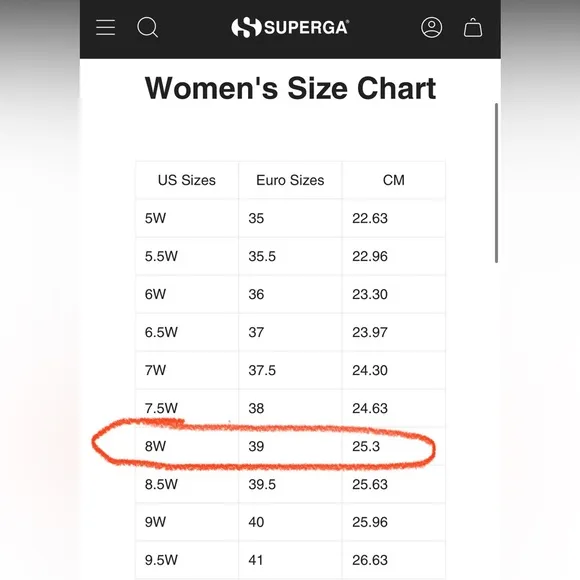
Task: Select the CM column header
Action: (x=394, y=180)
